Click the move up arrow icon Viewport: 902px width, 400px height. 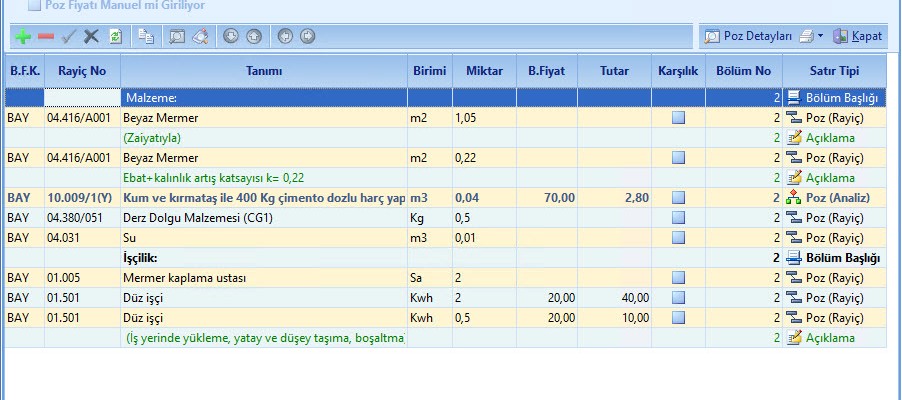point(254,36)
